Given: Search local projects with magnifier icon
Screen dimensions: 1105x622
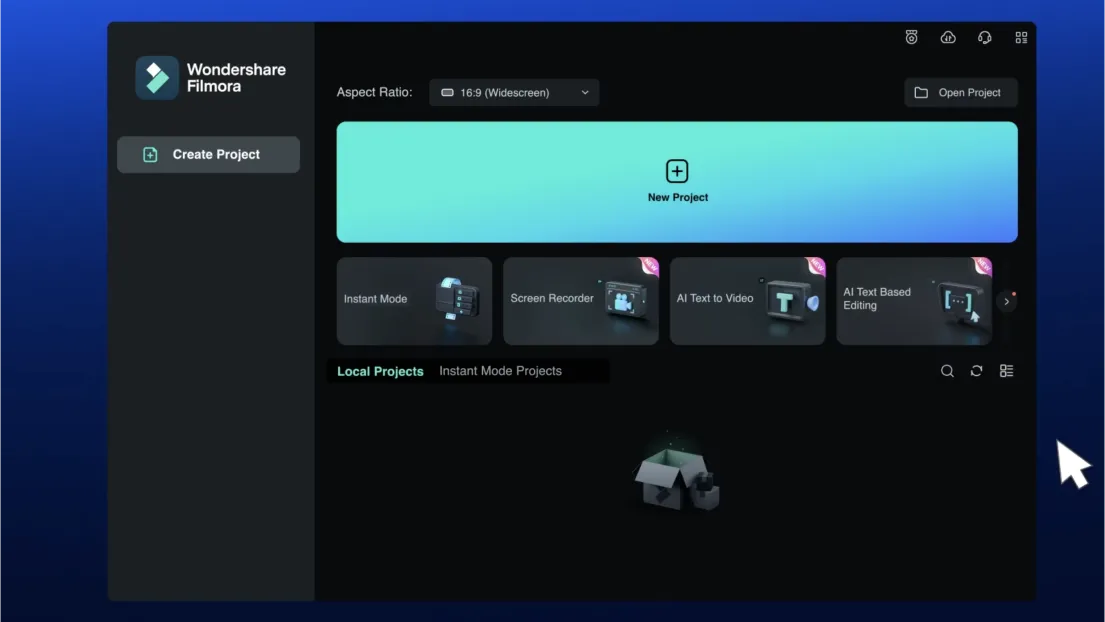Looking at the screenshot, I should [x=947, y=371].
